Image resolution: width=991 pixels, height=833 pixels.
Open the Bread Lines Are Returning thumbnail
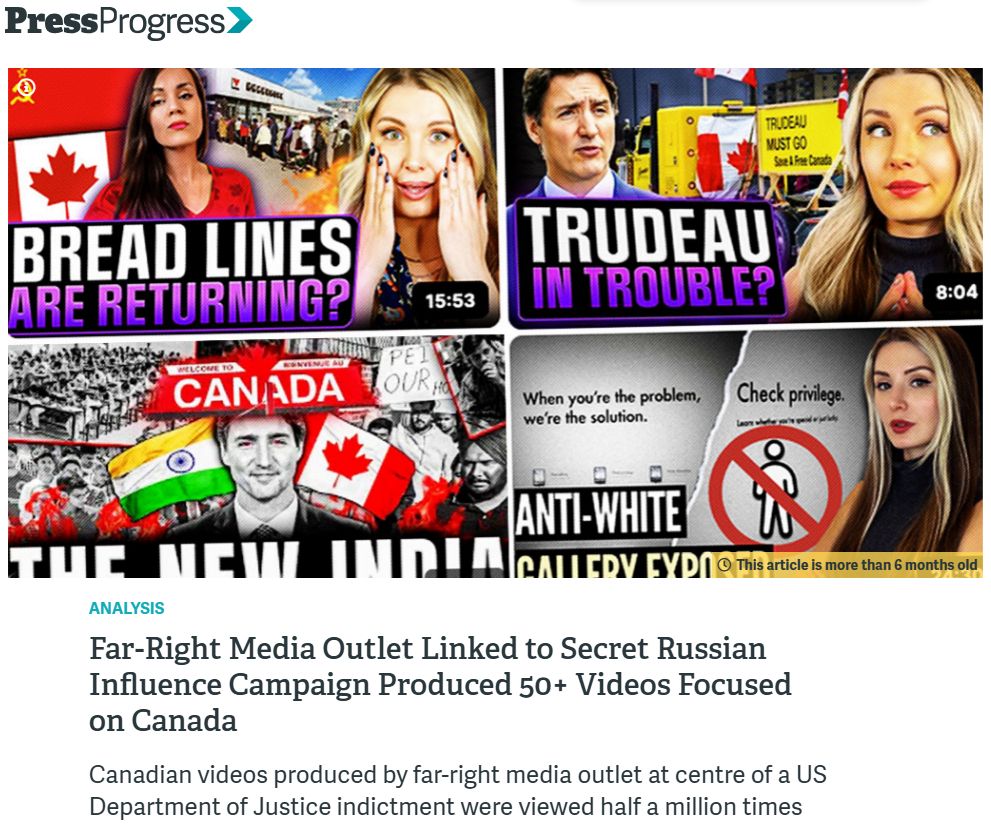pos(253,198)
